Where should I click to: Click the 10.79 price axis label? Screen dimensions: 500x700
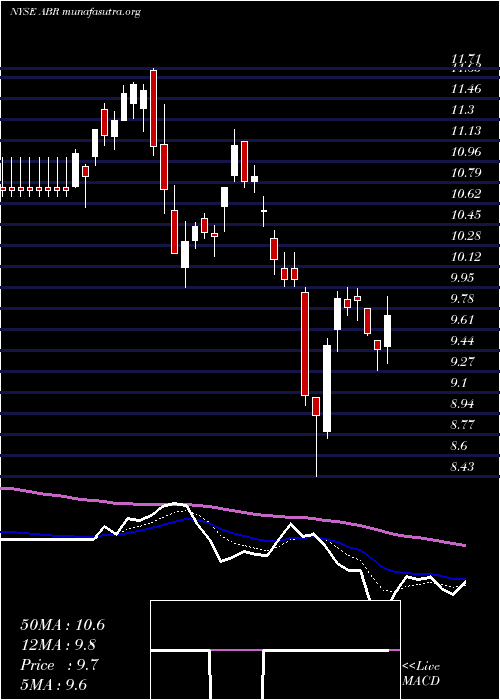[466, 173]
